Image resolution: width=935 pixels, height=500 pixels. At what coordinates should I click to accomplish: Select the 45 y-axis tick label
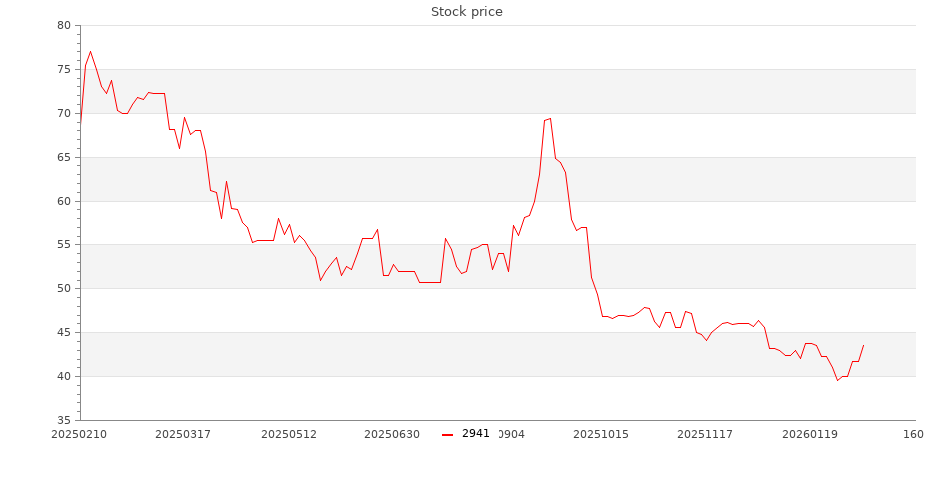[64, 333]
